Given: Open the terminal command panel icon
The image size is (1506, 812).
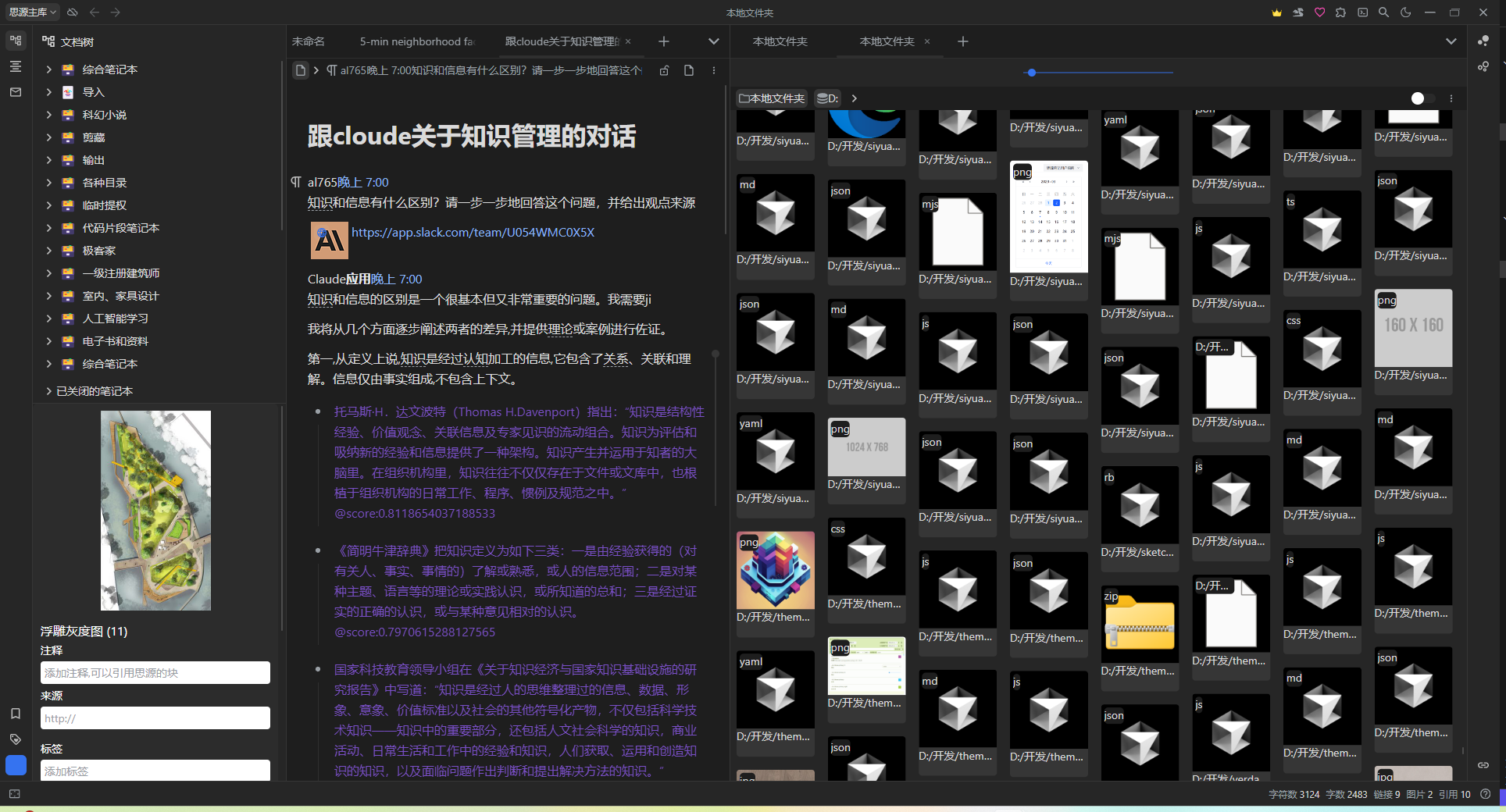Looking at the screenshot, I should click(x=1362, y=12).
